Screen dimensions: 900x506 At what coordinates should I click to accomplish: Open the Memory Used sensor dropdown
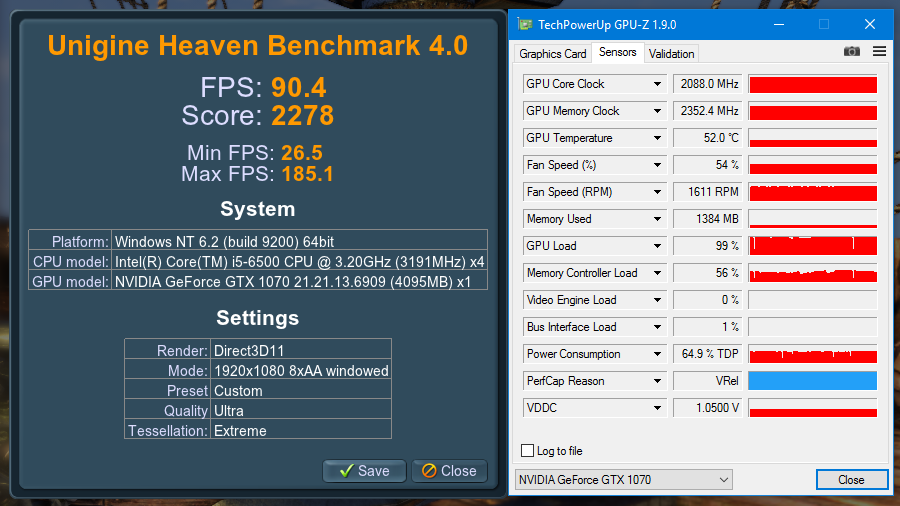click(x=657, y=219)
